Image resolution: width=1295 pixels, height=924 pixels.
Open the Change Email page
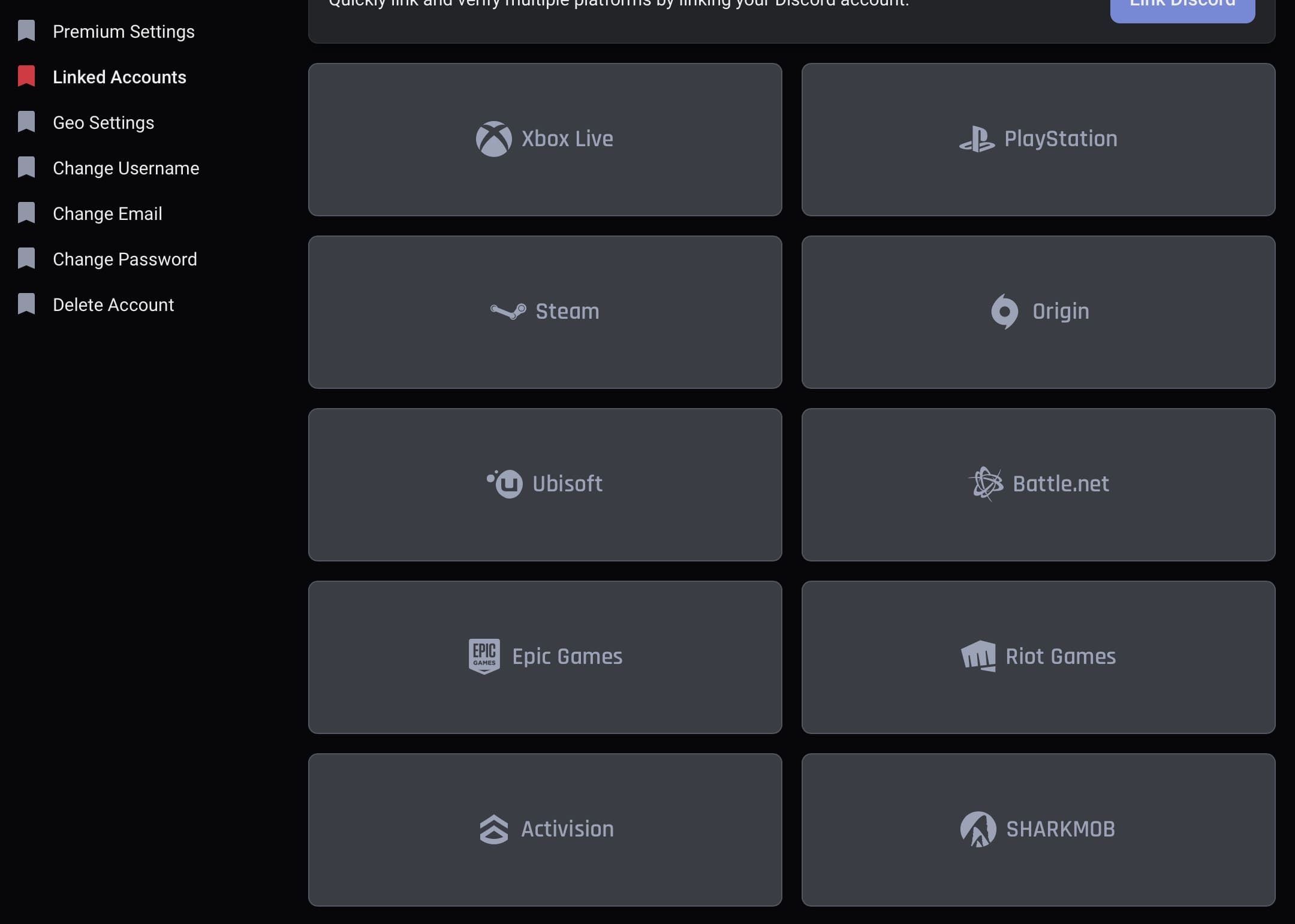coord(107,213)
